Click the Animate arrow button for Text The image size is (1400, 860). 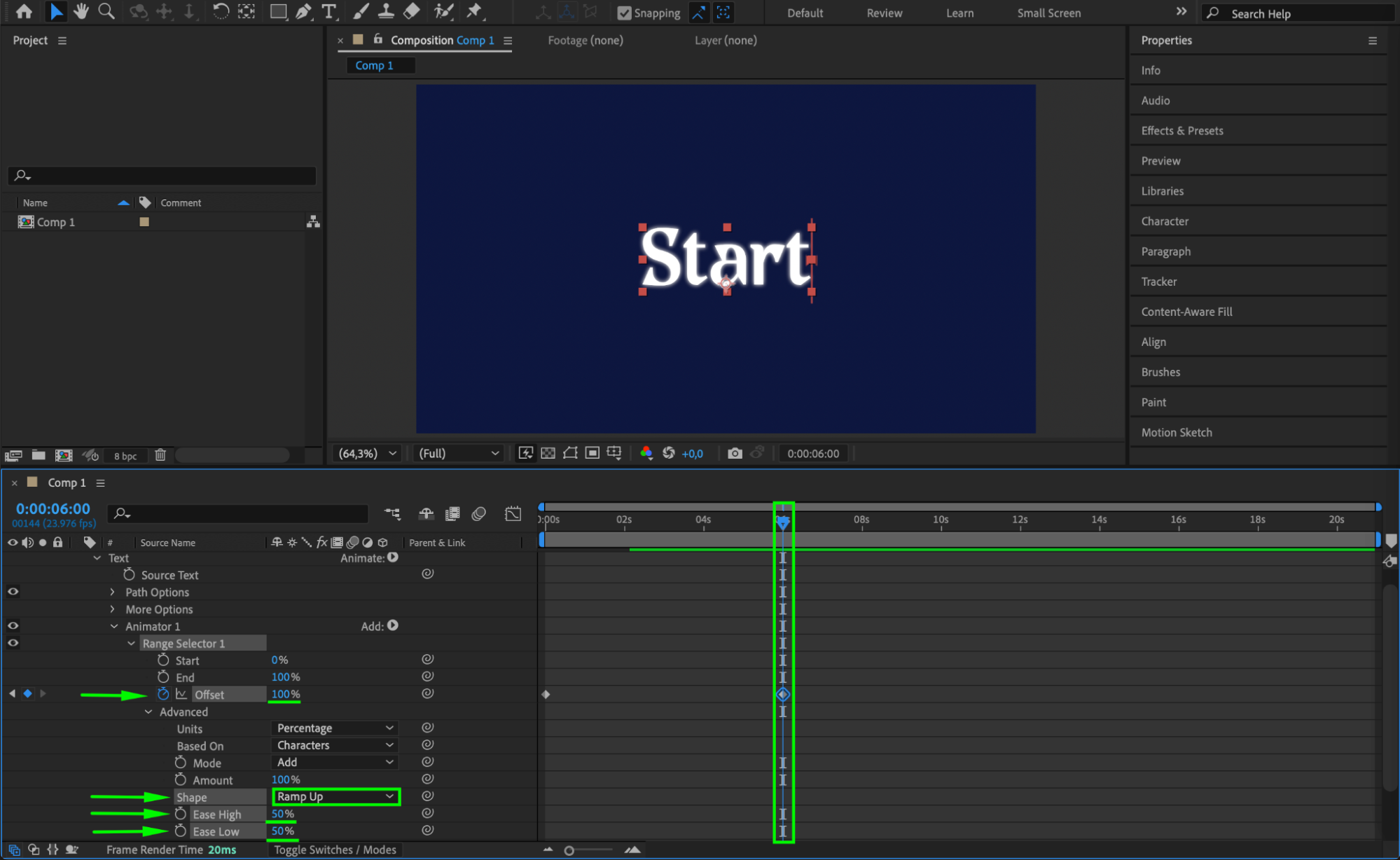tap(393, 557)
